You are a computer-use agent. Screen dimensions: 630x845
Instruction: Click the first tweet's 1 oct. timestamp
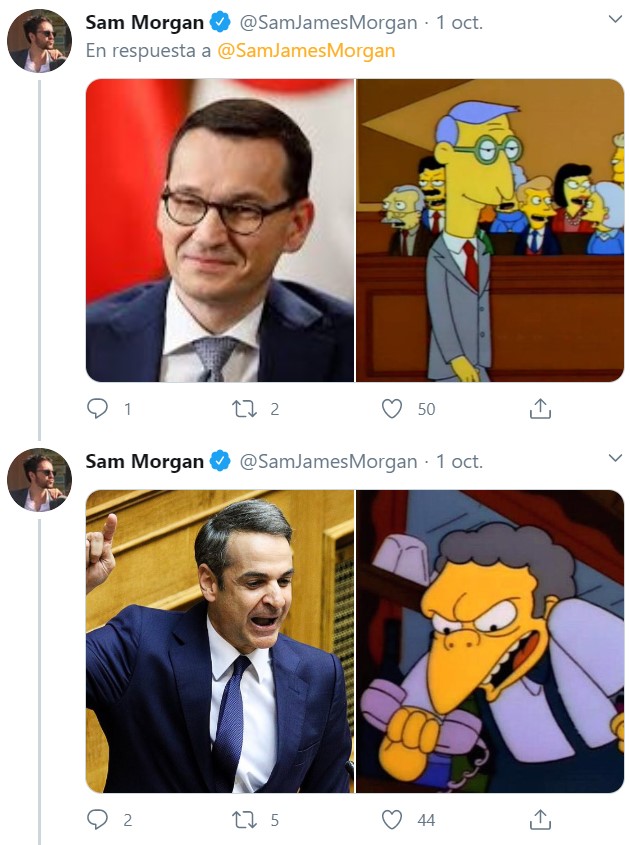[460, 22]
